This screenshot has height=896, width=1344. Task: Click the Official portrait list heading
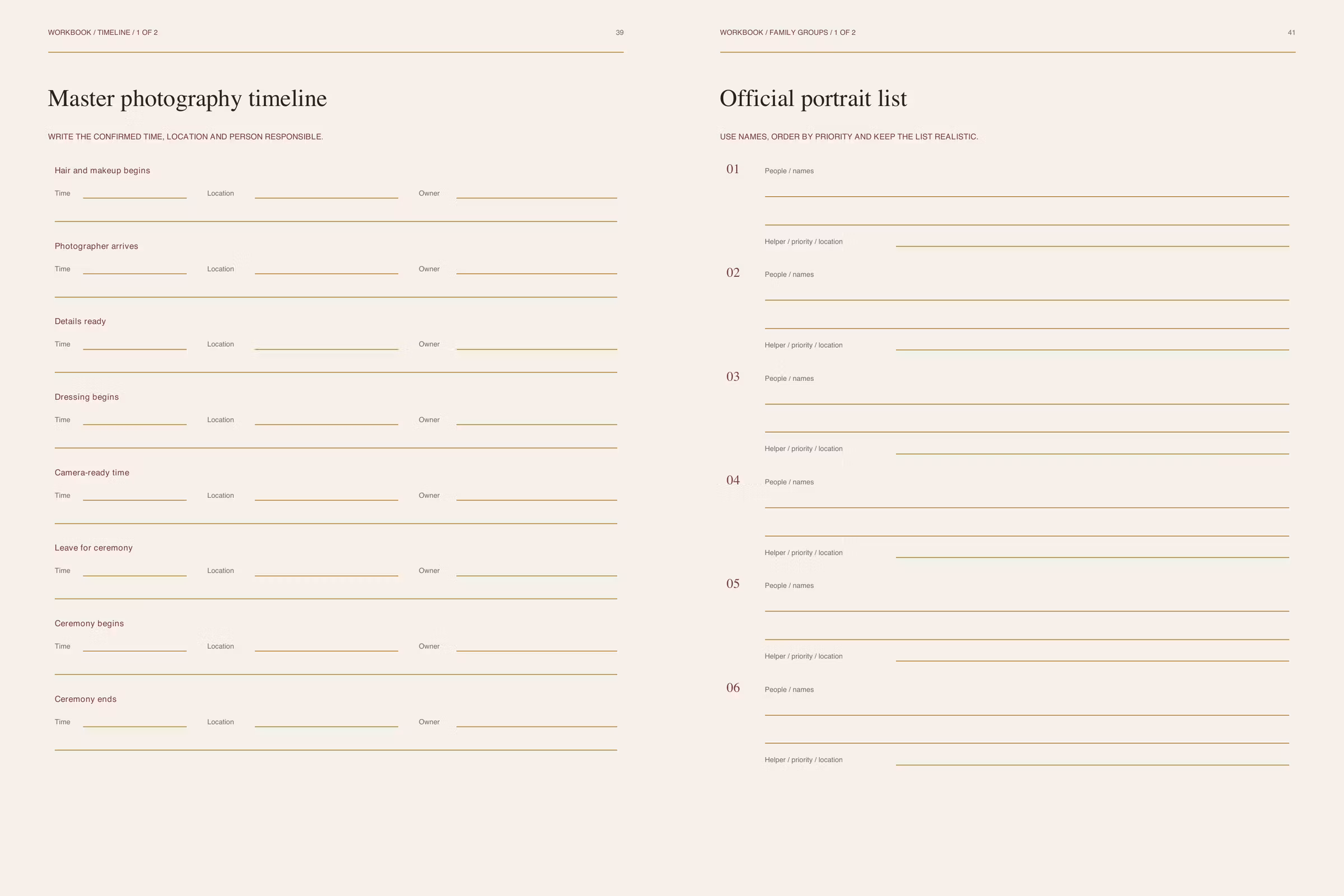813,99
